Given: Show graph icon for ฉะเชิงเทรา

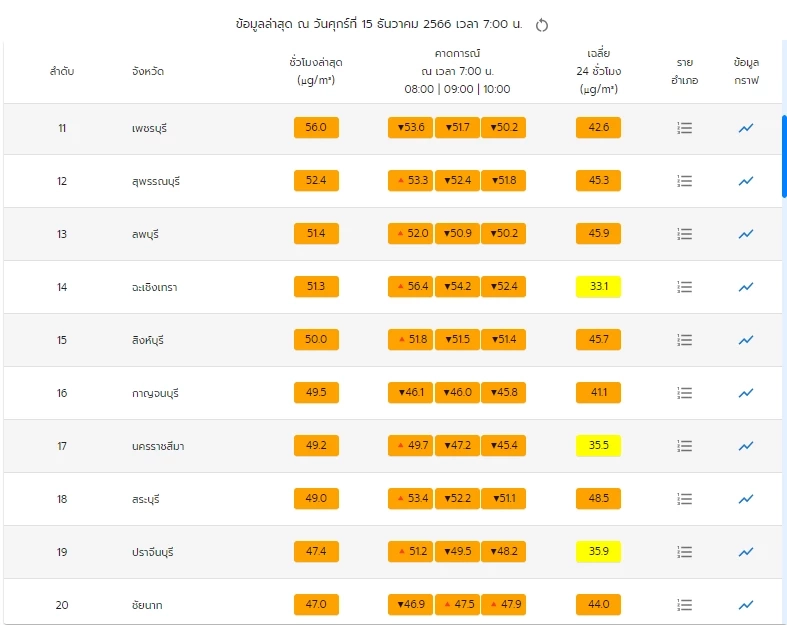Looking at the screenshot, I should coord(746,287).
